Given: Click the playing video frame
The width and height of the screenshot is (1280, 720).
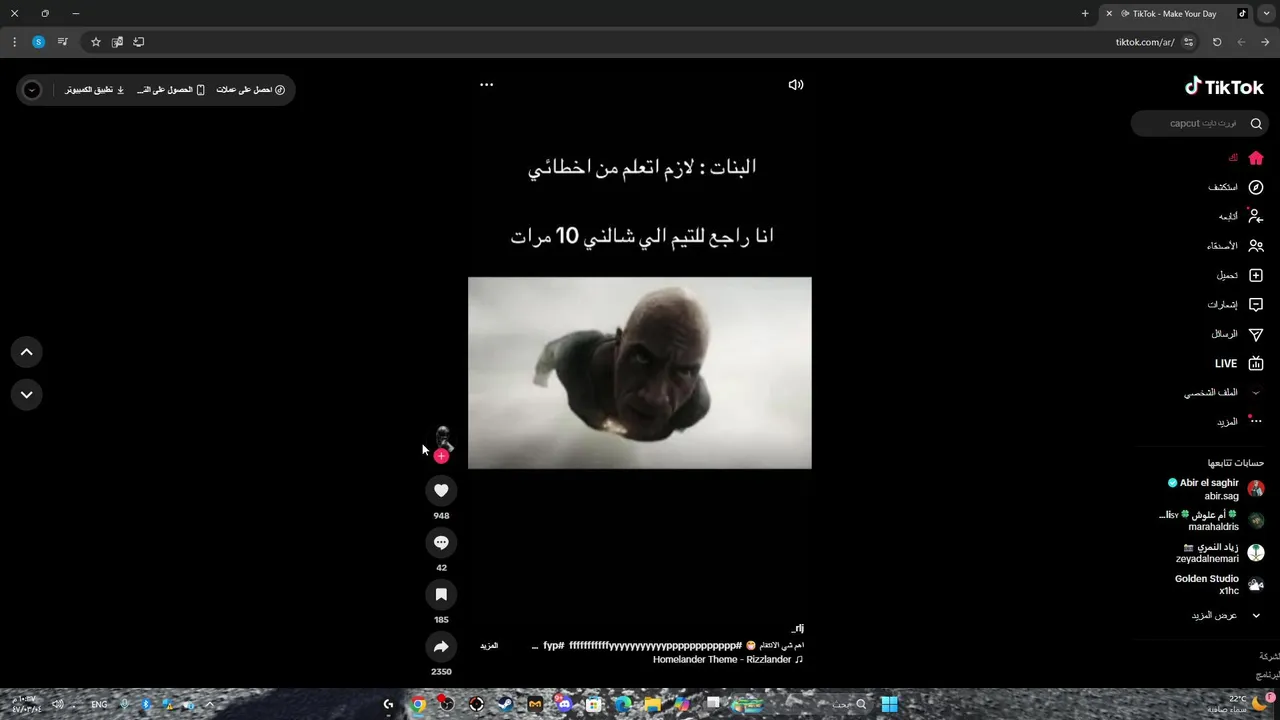Looking at the screenshot, I should tap(640, 373).
